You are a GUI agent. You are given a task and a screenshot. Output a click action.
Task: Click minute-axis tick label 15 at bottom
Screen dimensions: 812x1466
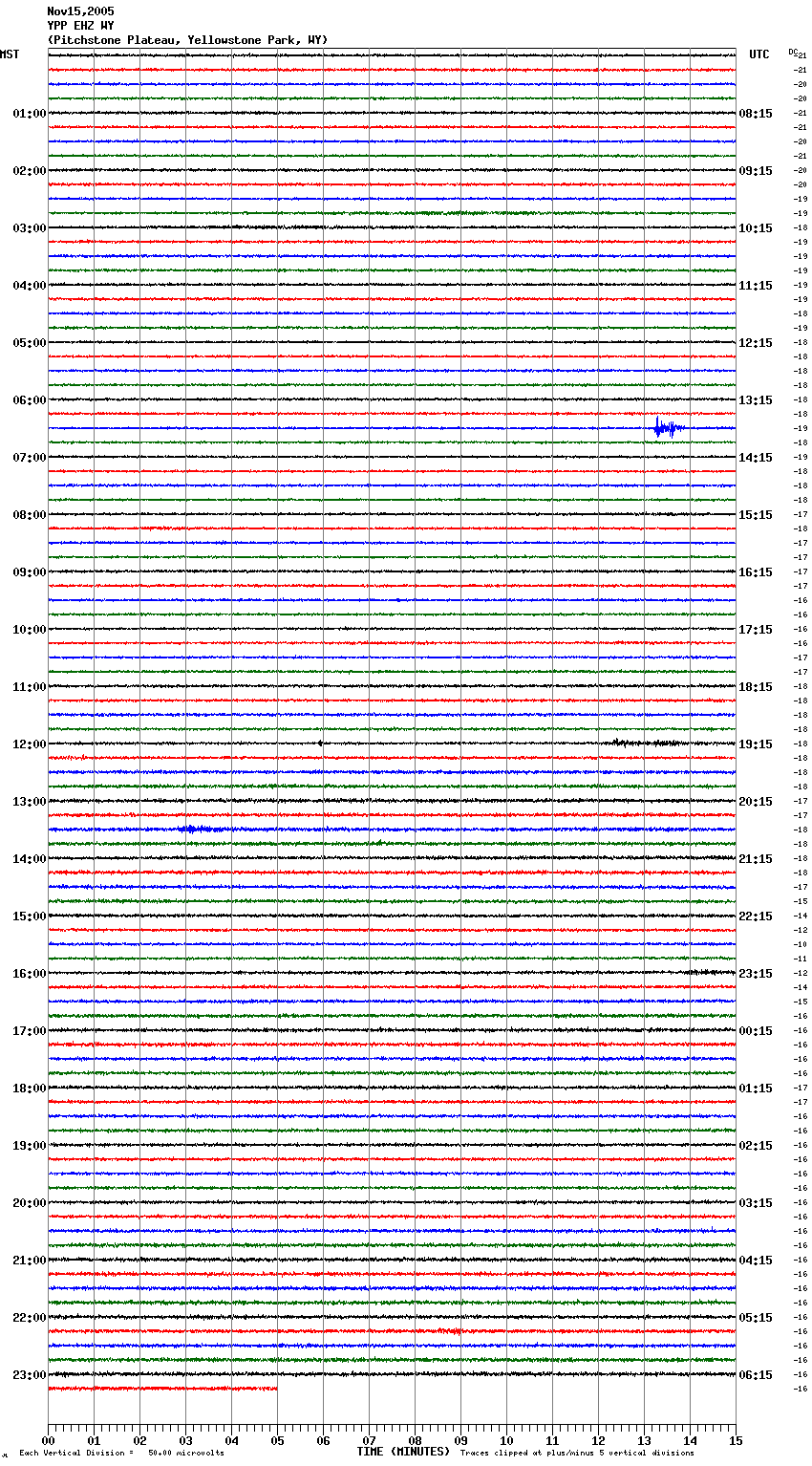click(x=736, y=1440)
